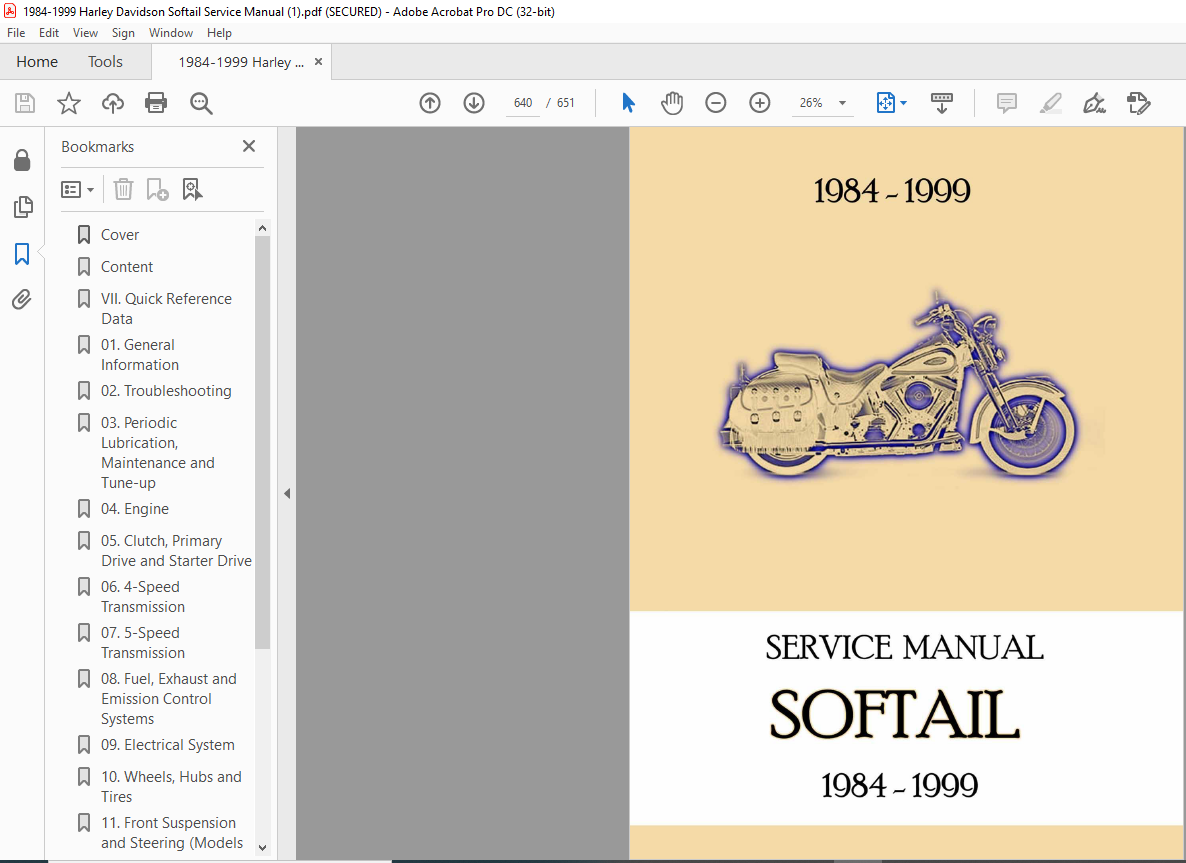This screenshot has height=863, width=1186.
Task: Open 11. Front Suspension and Steering bookmark
Action: coord(172,833)
